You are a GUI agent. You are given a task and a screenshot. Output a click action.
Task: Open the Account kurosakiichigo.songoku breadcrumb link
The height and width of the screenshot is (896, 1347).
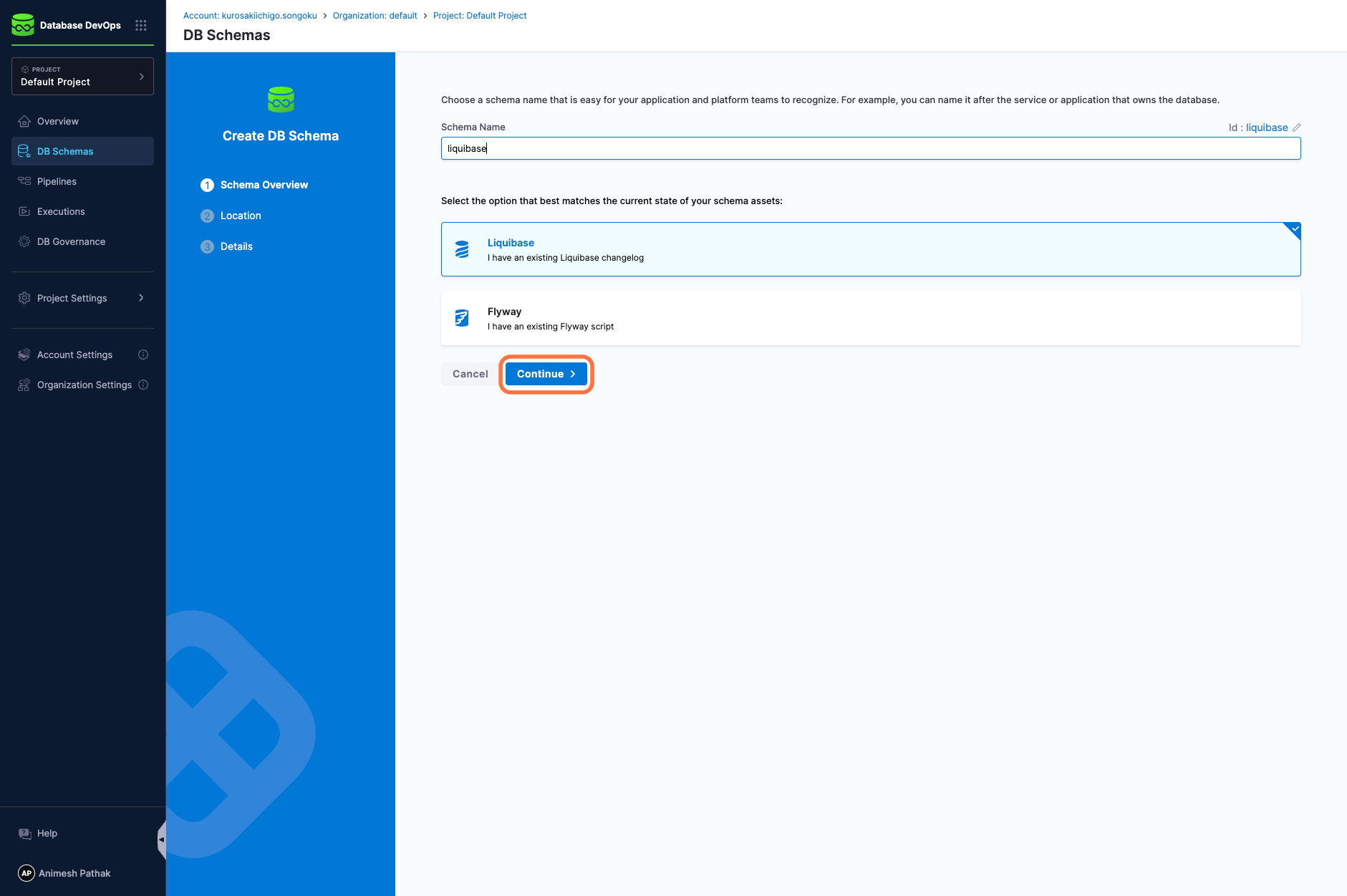tap(250, 15)
